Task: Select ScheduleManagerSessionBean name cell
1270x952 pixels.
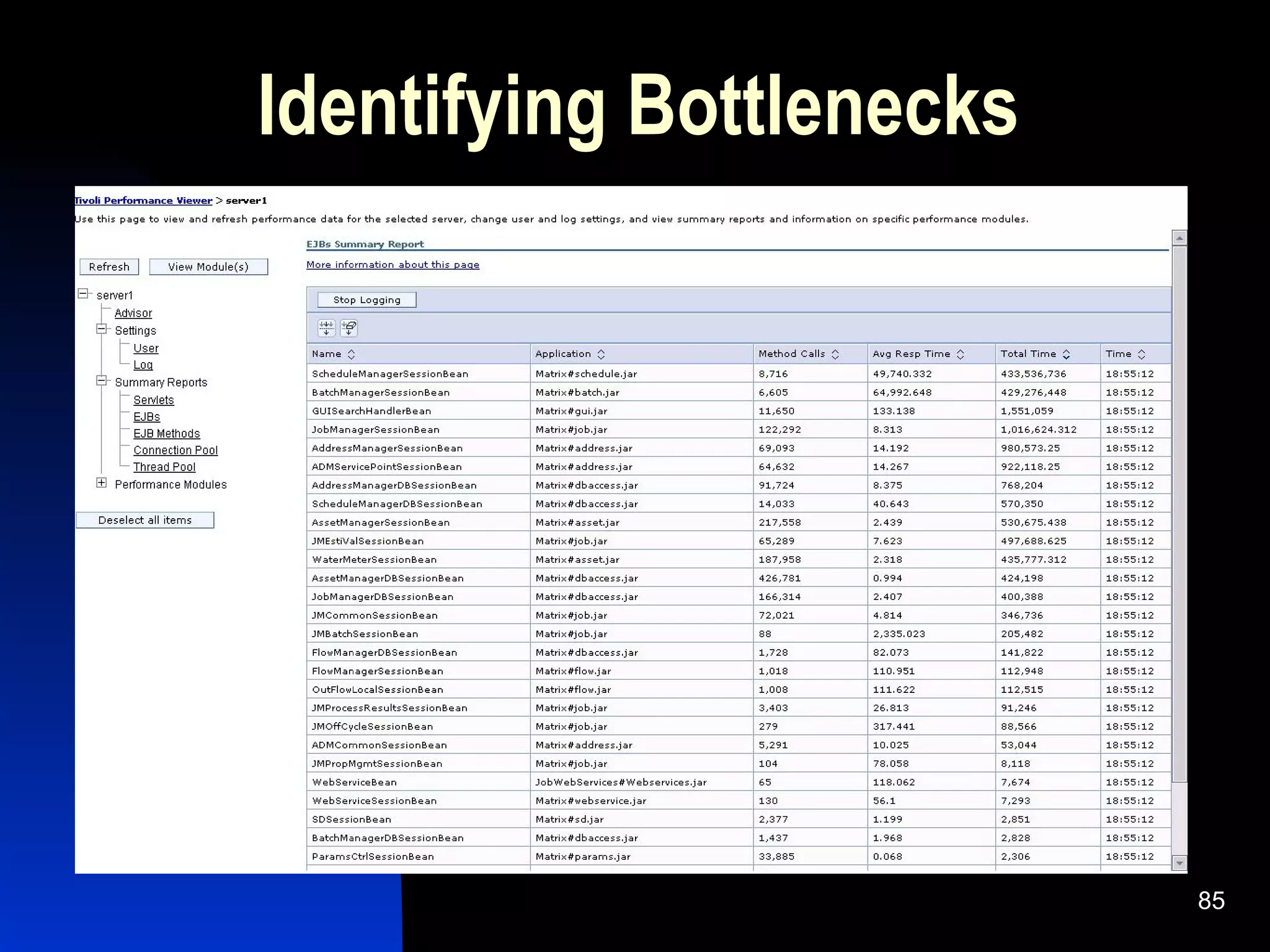Action: click(419, 374)
